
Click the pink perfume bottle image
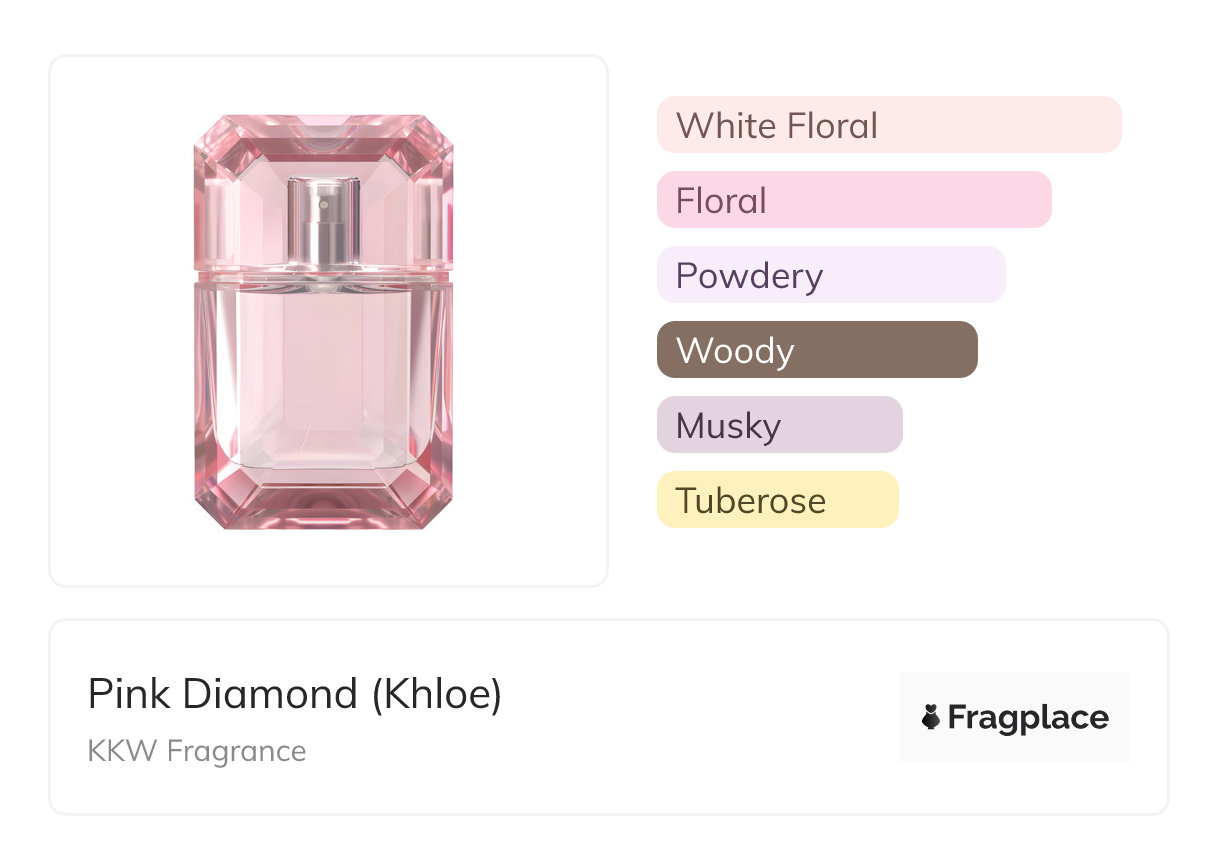(x=323, y=322)
